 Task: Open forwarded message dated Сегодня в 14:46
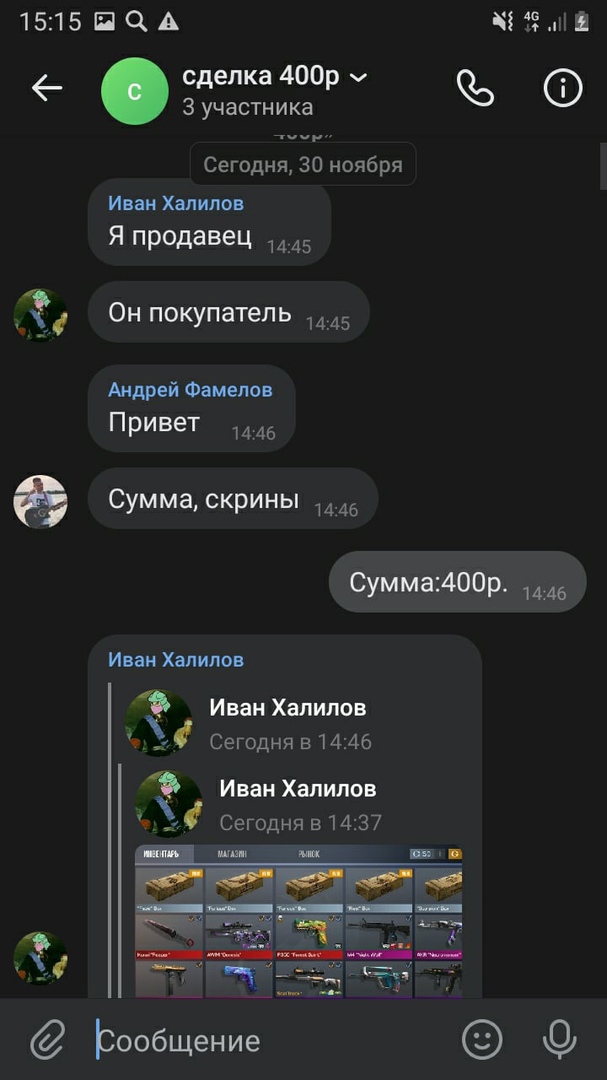pyautogui.click(x=290, y=741)
